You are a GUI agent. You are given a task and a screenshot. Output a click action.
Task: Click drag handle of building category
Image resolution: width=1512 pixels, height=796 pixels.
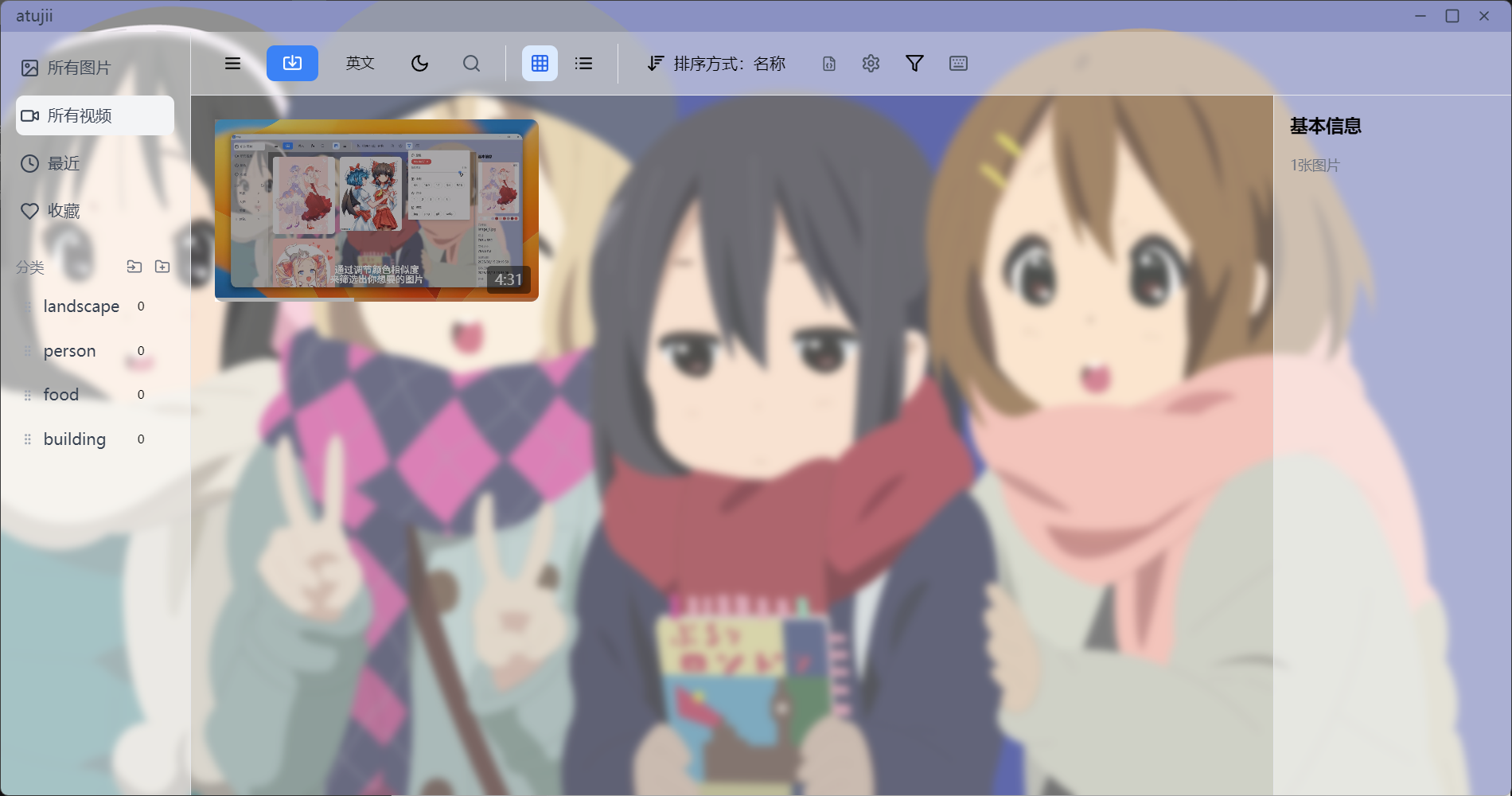click(28, 439)
